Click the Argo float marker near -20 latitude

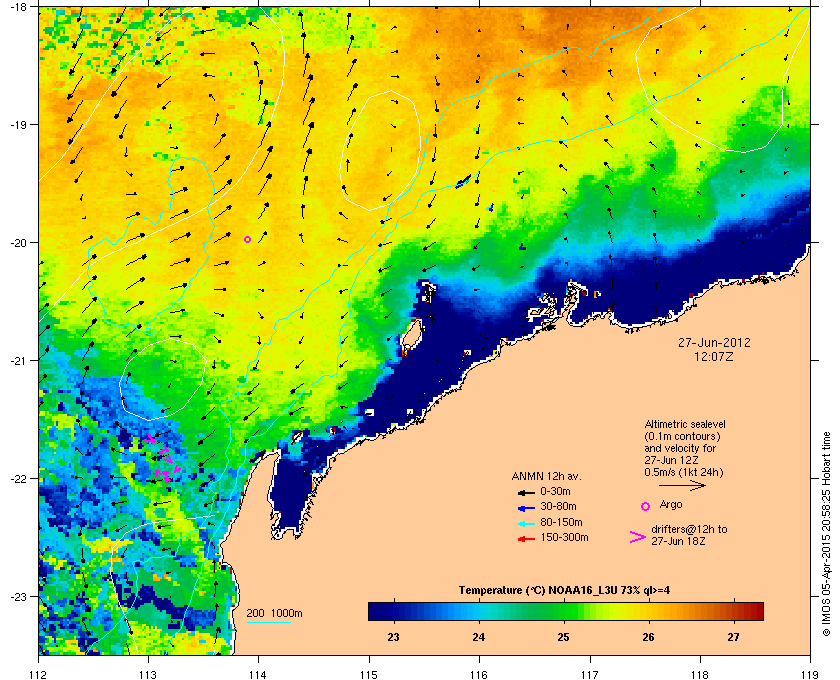[248, 240]
